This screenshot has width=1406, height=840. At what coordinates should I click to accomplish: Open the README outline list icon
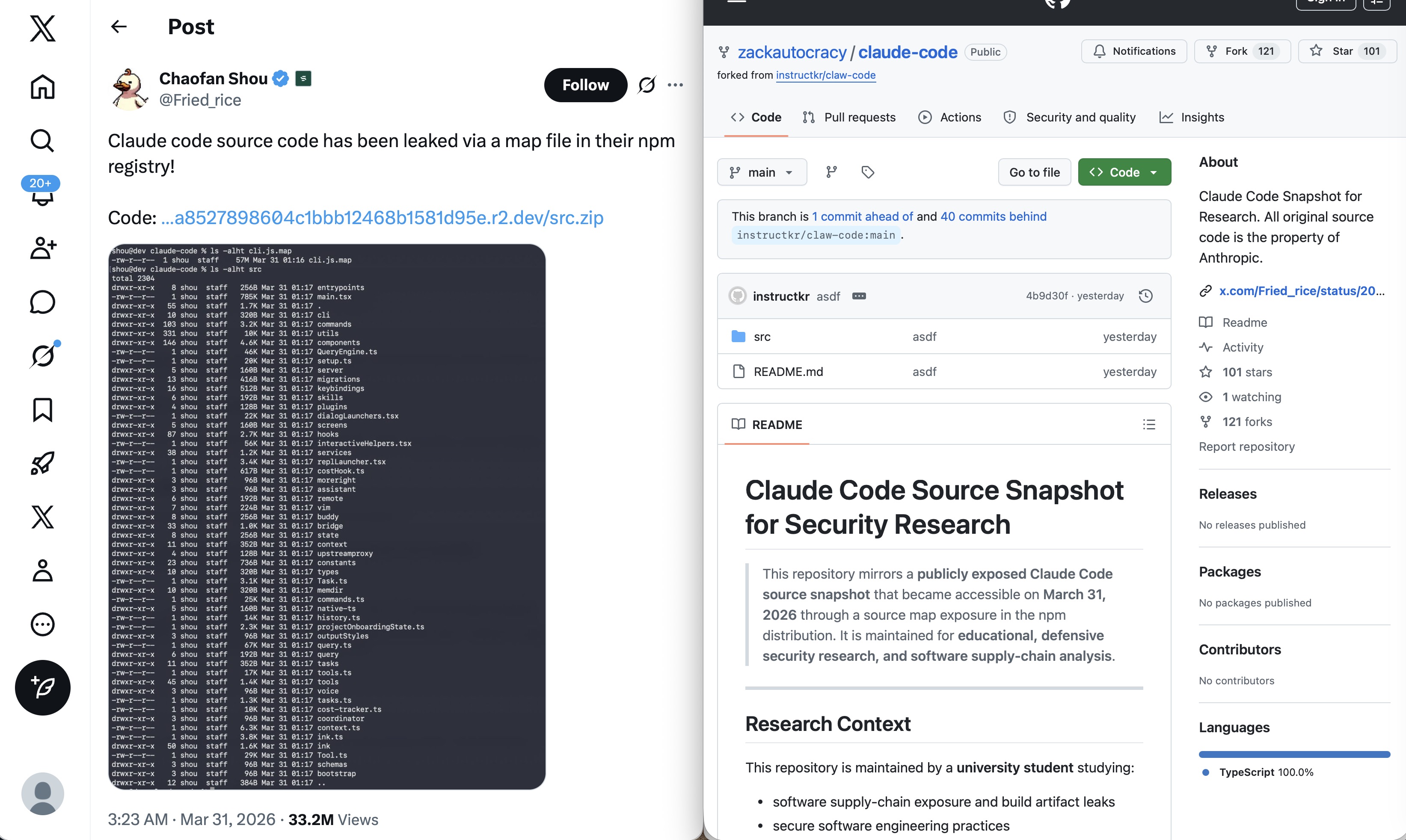(1149, 425)
